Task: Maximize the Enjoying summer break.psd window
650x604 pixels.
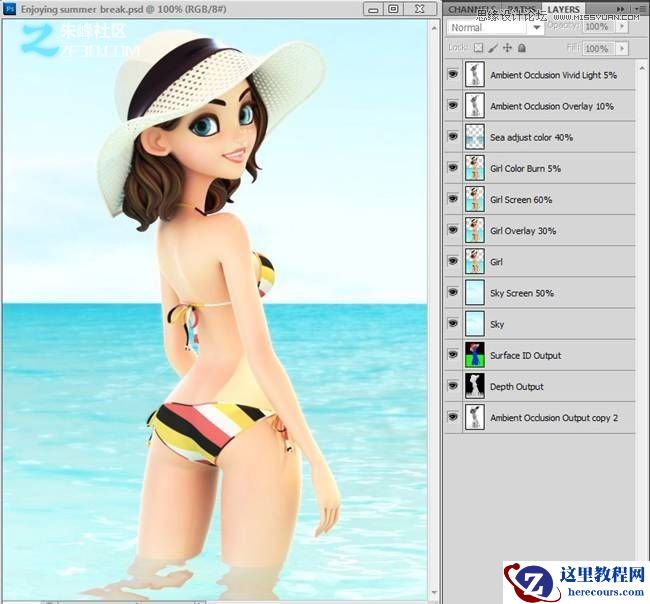Action: [x=393, y=9]
